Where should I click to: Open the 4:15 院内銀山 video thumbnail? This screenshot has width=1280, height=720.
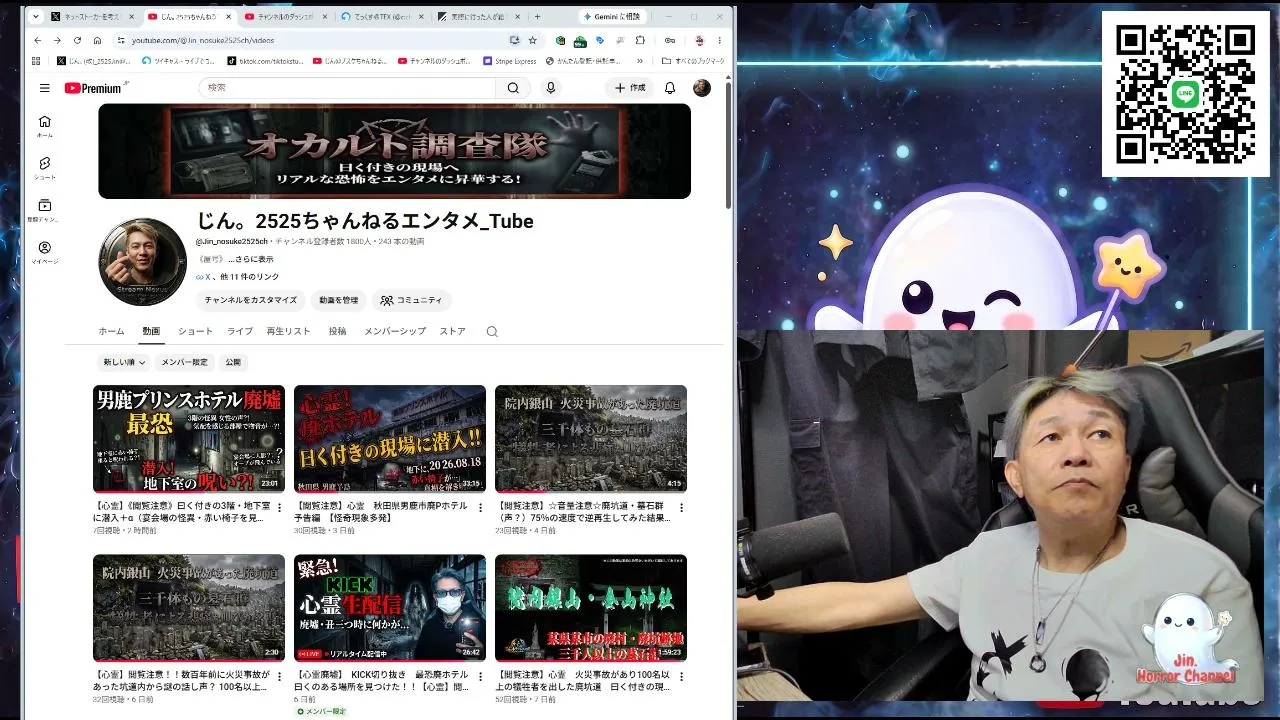pyautogui.click(x=591, y=439)
